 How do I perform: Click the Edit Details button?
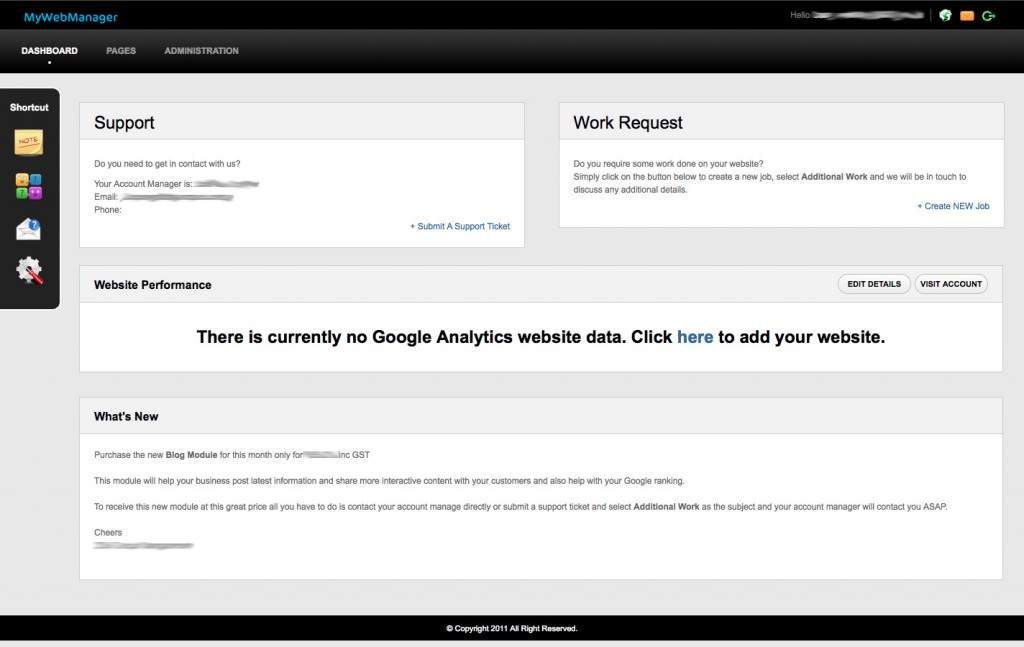[x=874, y=284]
